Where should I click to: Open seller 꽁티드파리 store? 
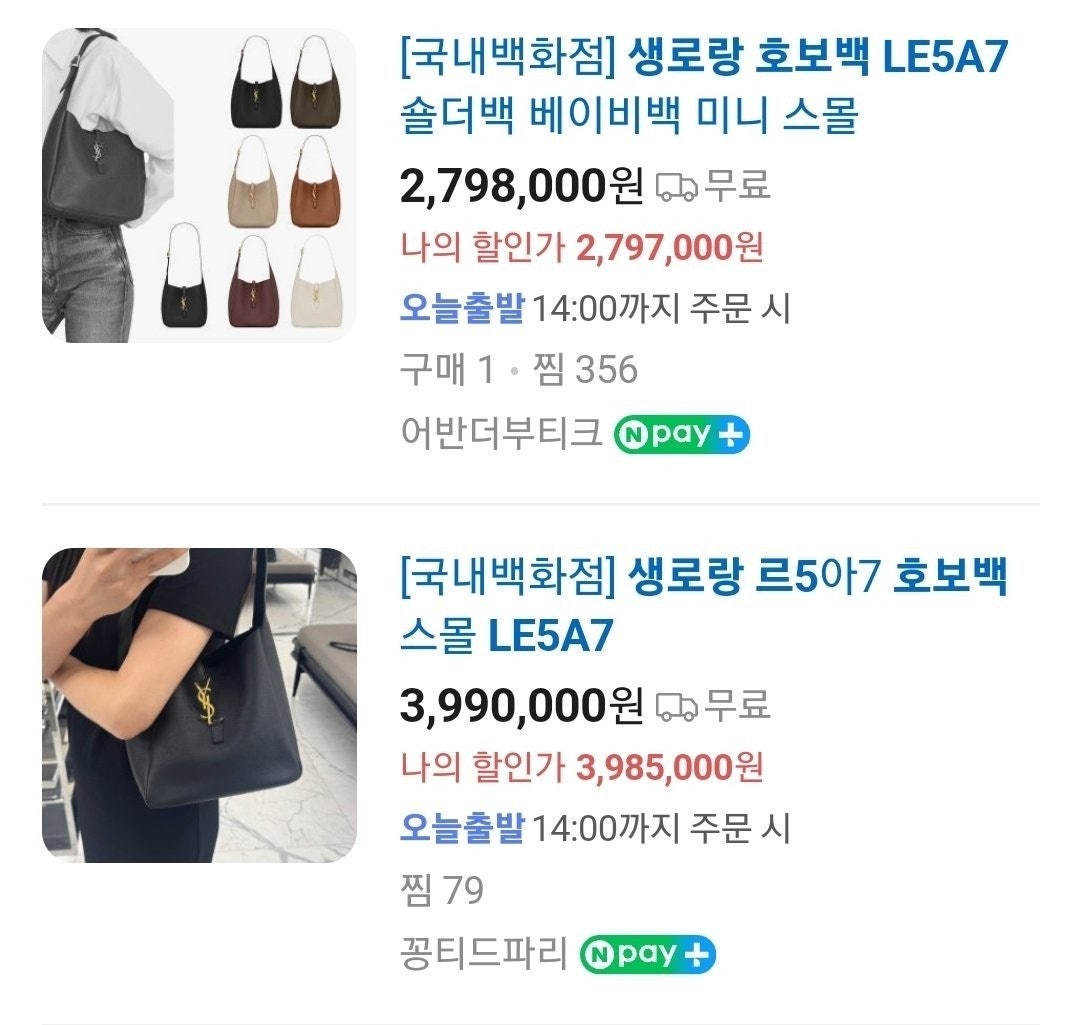(484, 953)
